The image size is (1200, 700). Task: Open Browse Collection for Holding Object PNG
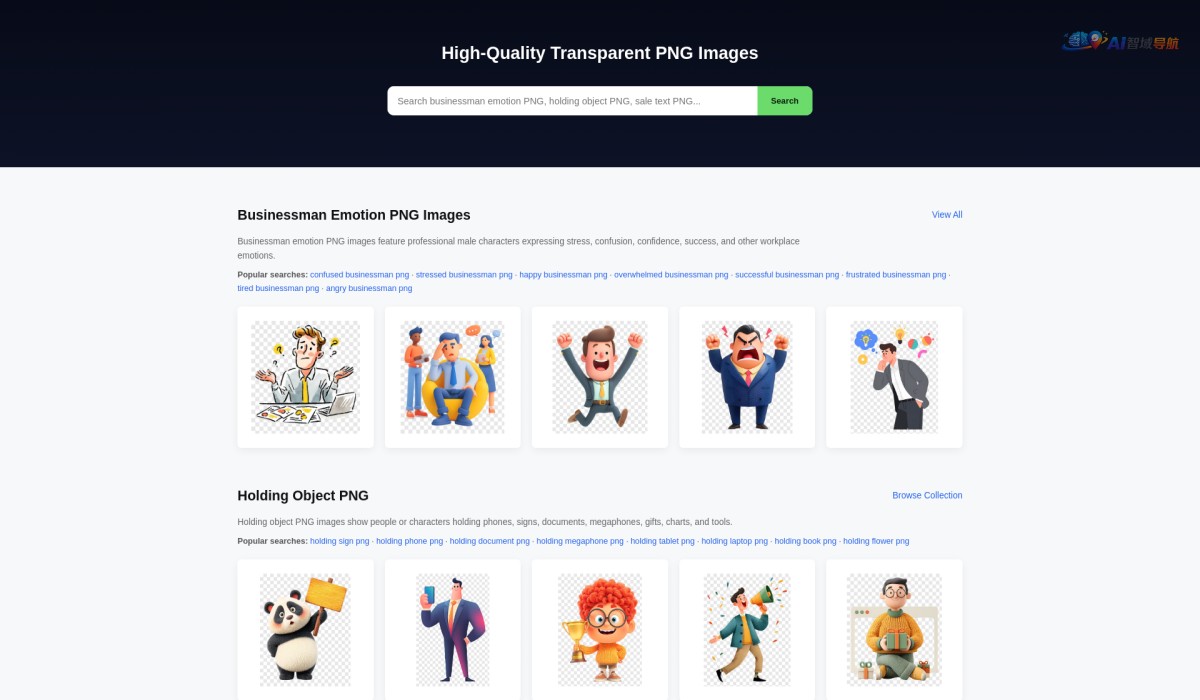(x=927, y=496)
